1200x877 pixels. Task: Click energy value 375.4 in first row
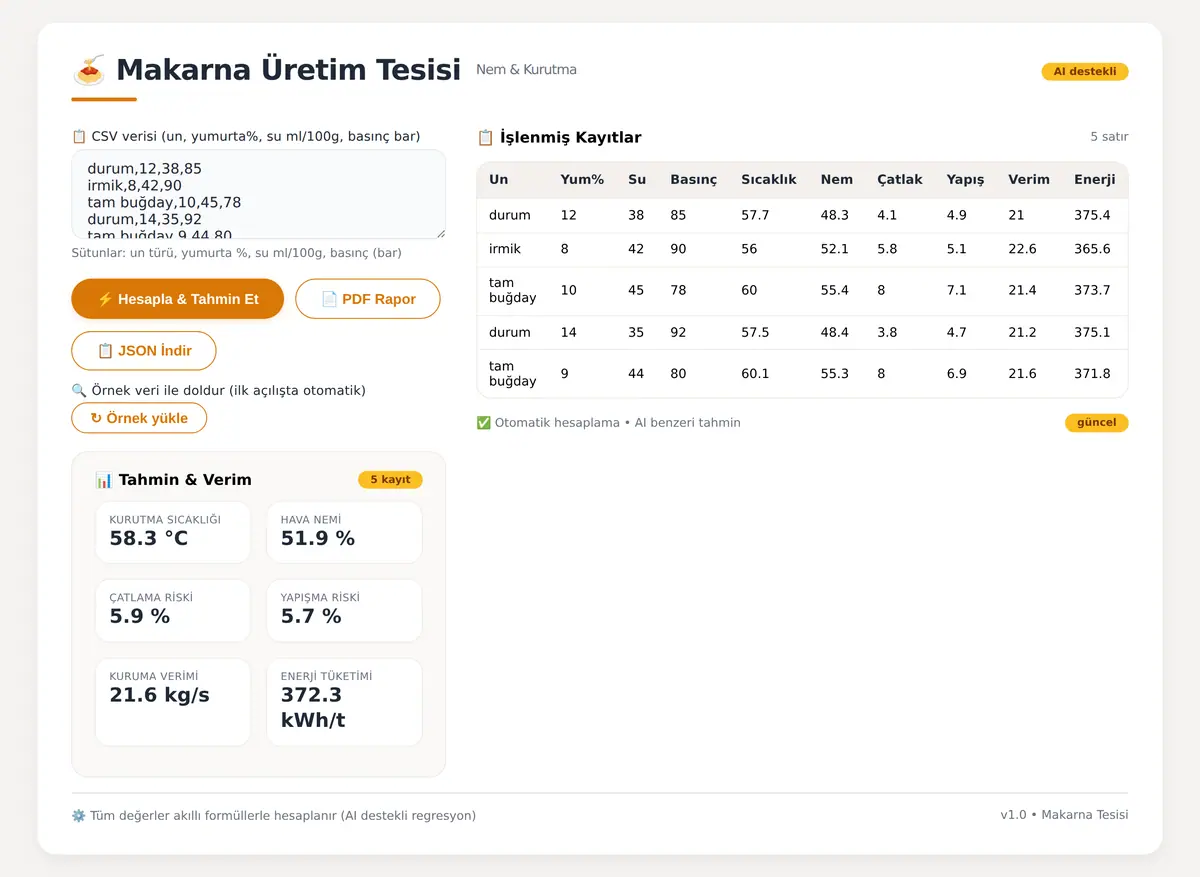(1092, 215)
